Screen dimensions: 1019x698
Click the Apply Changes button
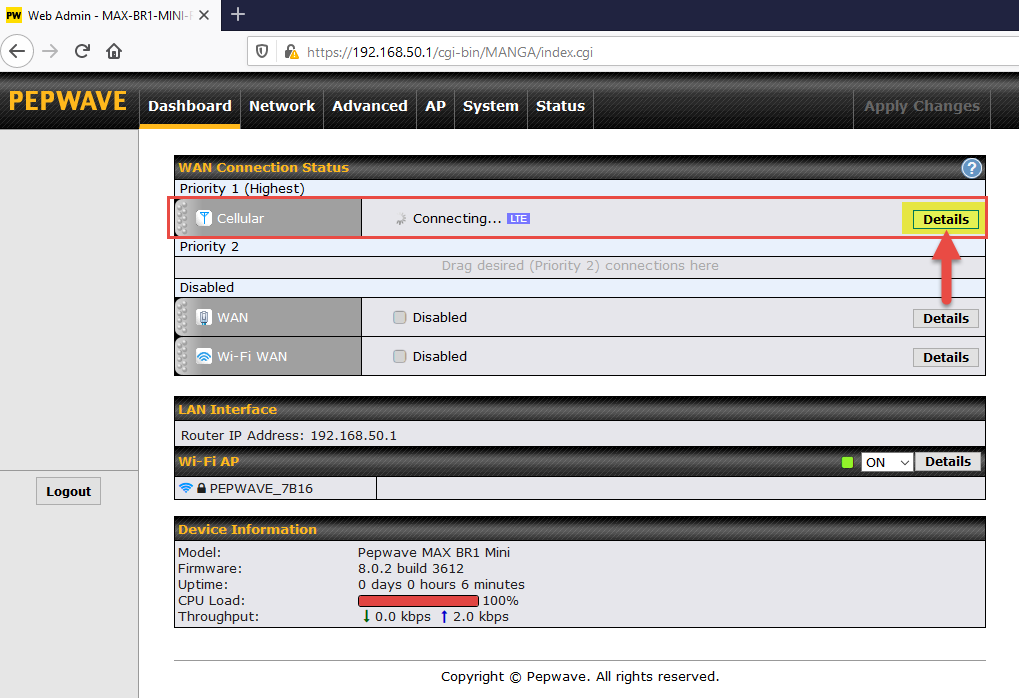tap(922, 106)
